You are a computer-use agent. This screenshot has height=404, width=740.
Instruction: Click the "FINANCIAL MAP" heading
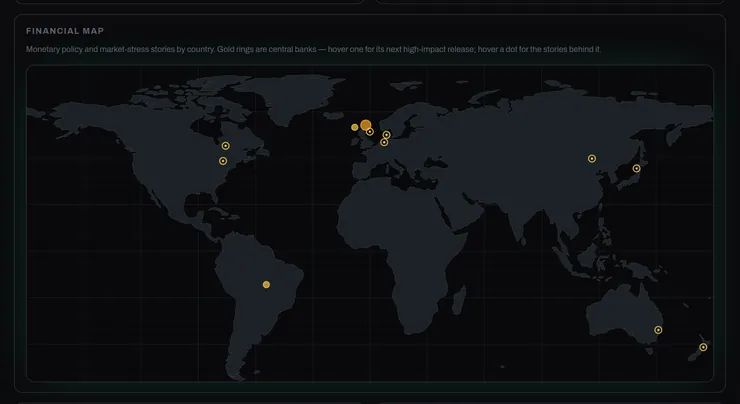65,31
